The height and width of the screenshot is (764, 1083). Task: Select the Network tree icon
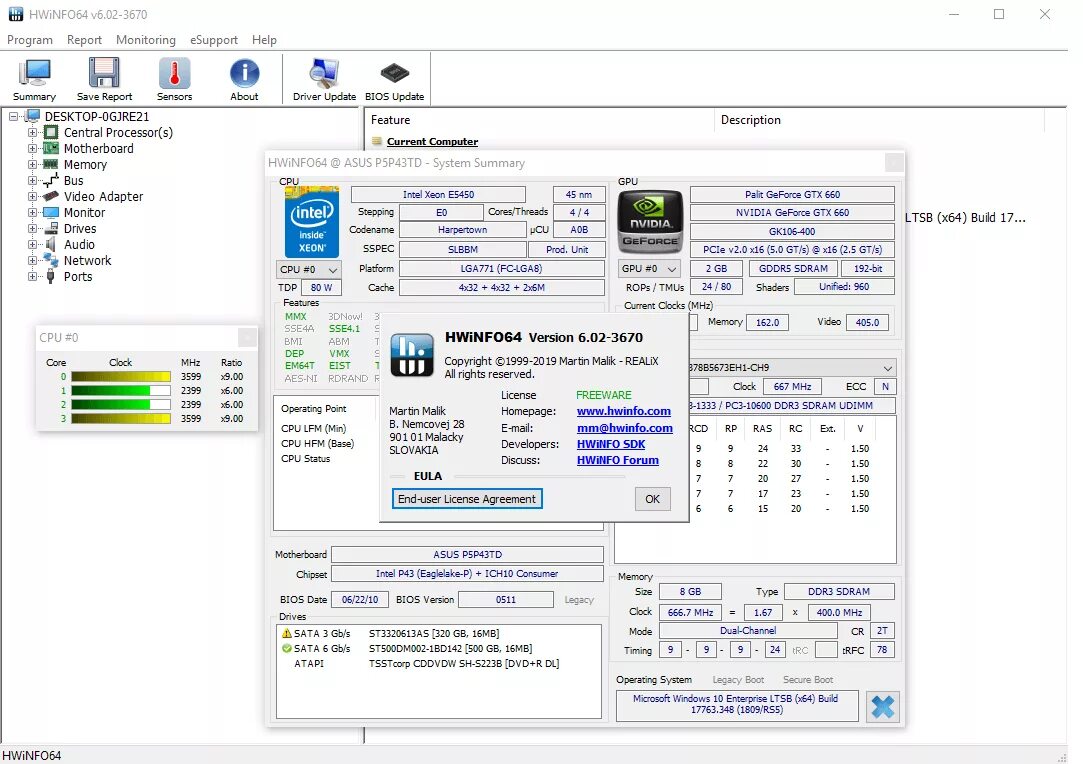51,260
